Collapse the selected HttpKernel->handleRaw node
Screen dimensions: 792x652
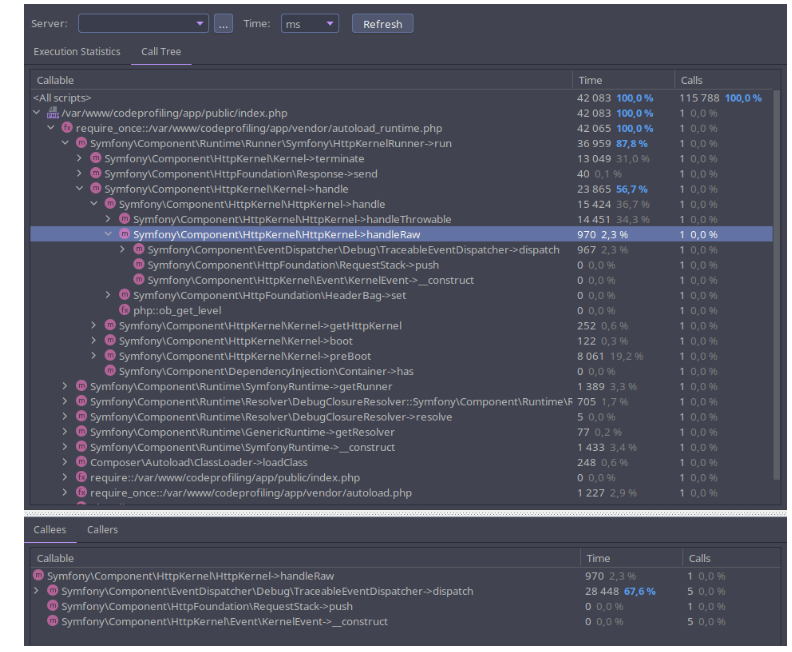(x=108, y=234)
